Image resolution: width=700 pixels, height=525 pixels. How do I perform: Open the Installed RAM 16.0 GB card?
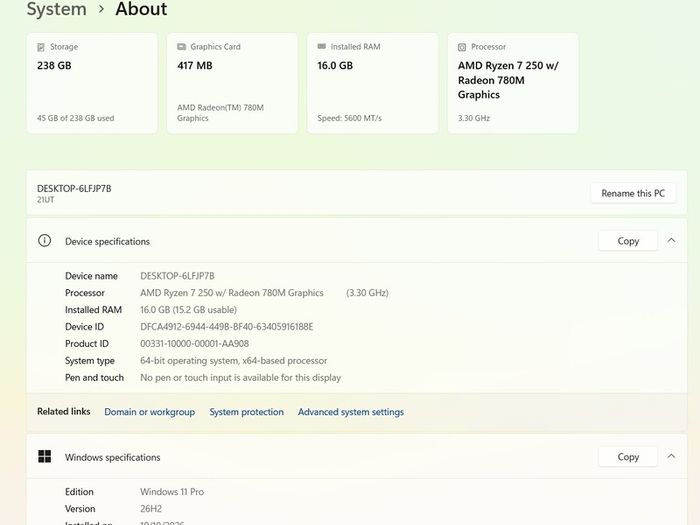point(372,83)
